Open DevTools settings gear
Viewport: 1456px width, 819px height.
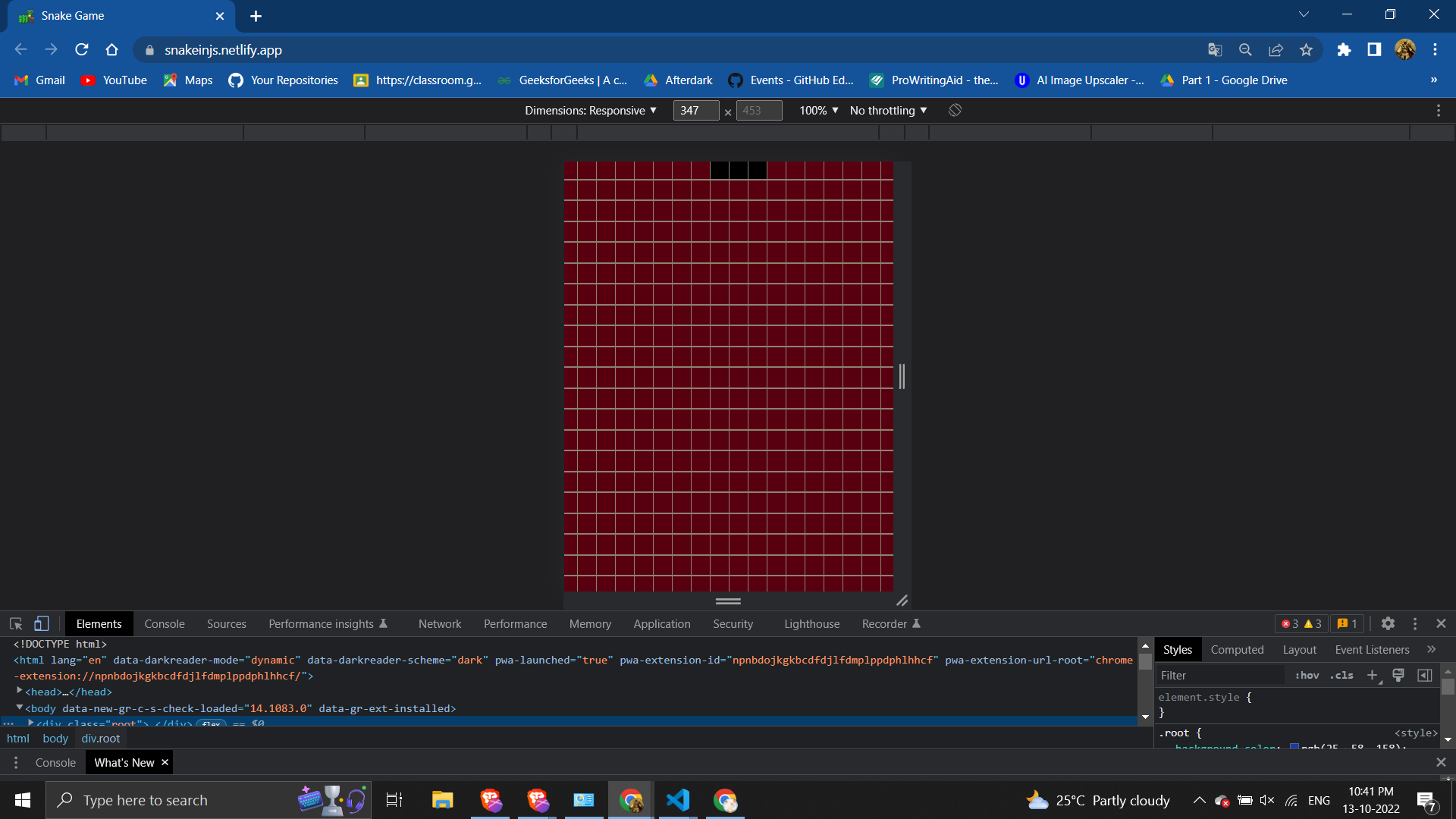tap(1389, 623)
